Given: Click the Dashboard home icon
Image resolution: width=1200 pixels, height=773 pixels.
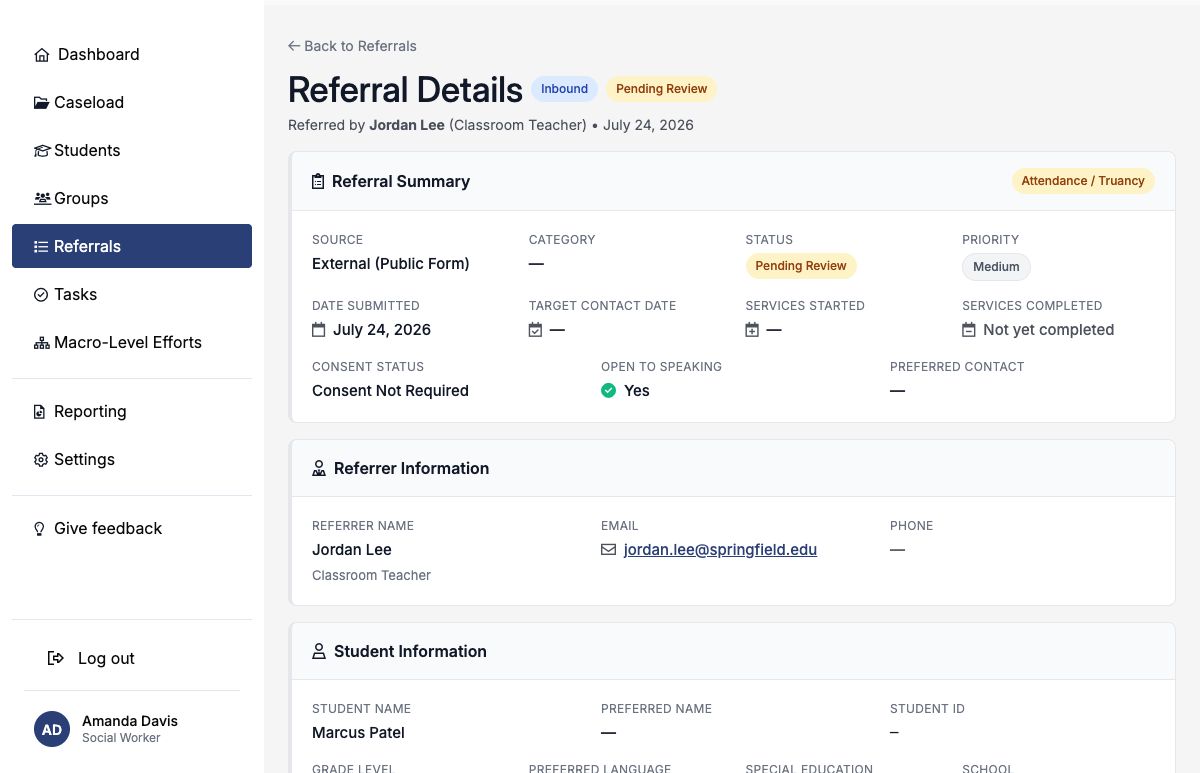Looking at the screenshot, I should pyautogui.click(x=42, y=55).
